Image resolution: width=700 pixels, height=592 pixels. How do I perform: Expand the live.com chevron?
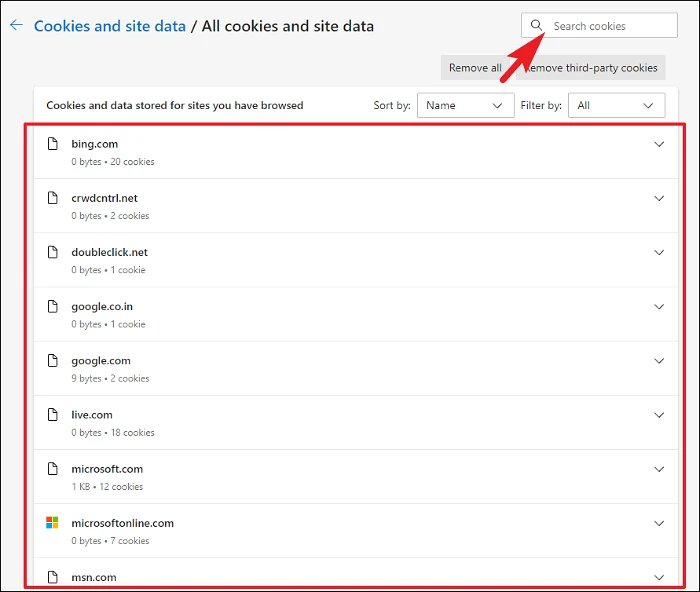659,415
